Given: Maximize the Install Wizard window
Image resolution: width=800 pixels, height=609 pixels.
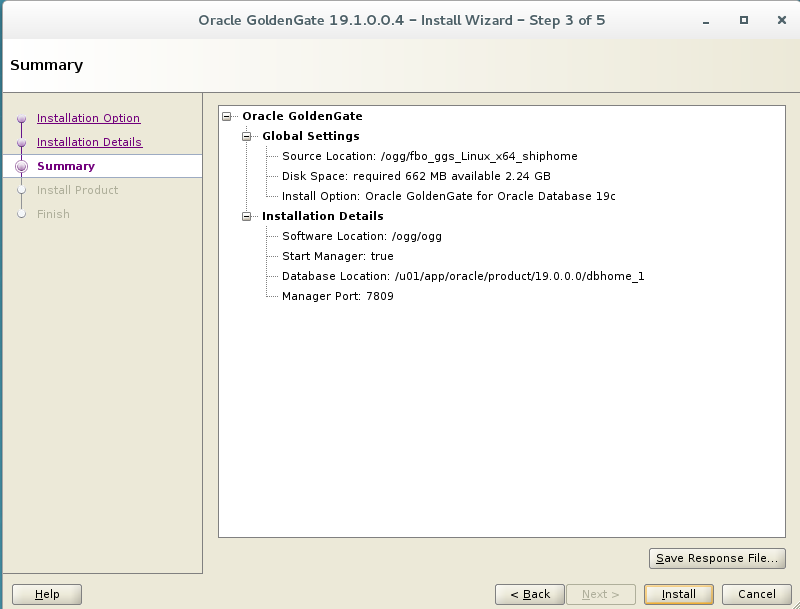Looking at the screenshot, I should click(x=744, y=20).
